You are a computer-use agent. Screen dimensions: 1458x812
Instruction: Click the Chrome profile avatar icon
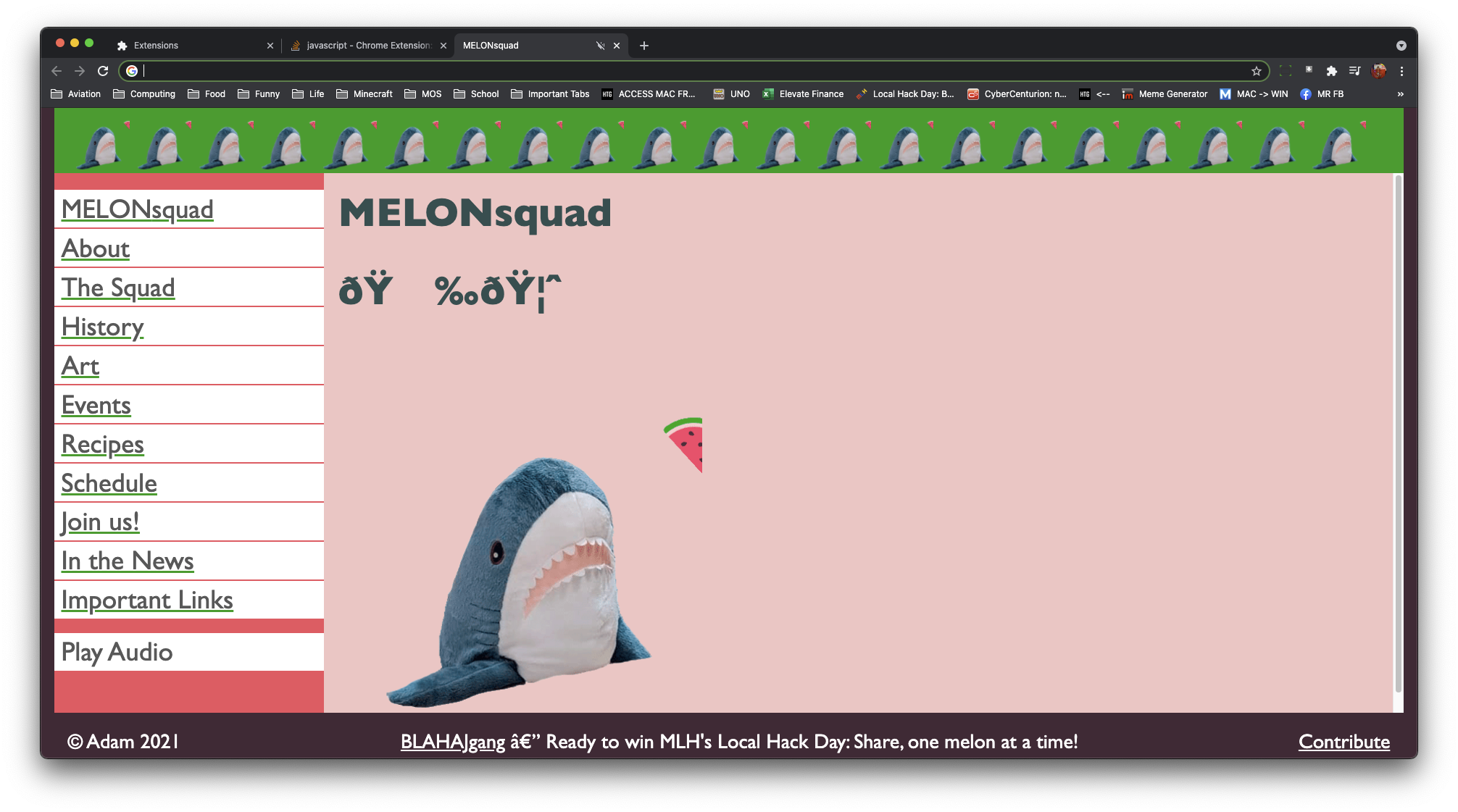[1378, 70]
